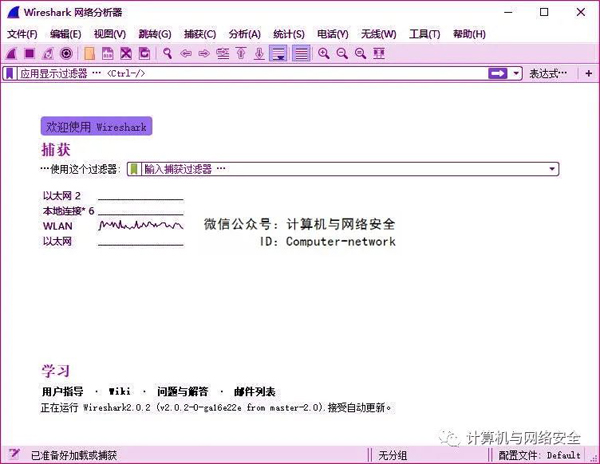Image resolution: width=600 pixels, height=464 pixels.
Task: Go back in packet history
Action: click(186, 53)
